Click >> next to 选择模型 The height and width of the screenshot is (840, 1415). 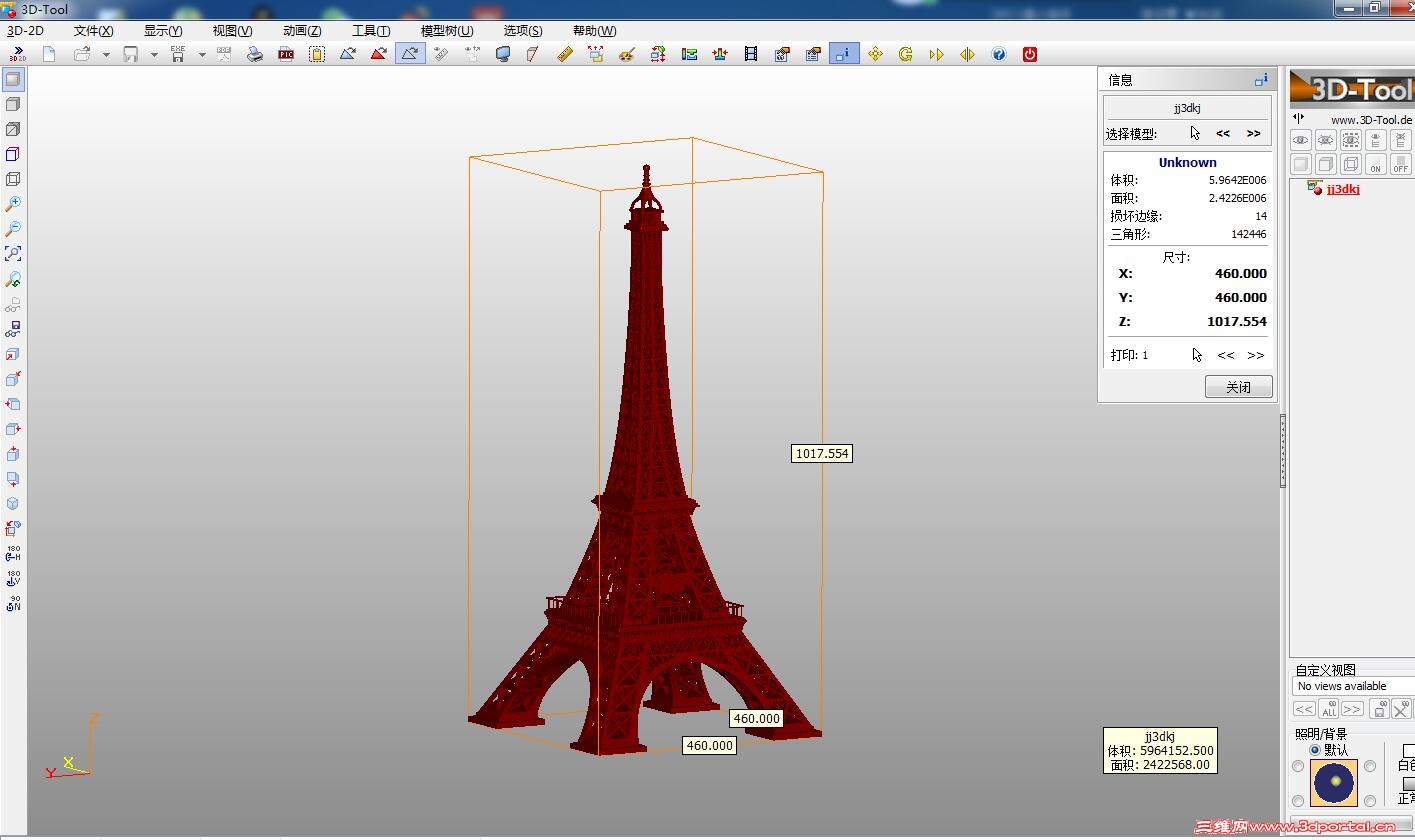(x=1253, y=133)
